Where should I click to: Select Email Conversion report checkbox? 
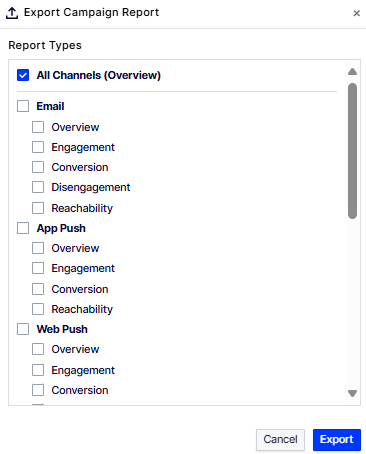(x=38, y=167)
